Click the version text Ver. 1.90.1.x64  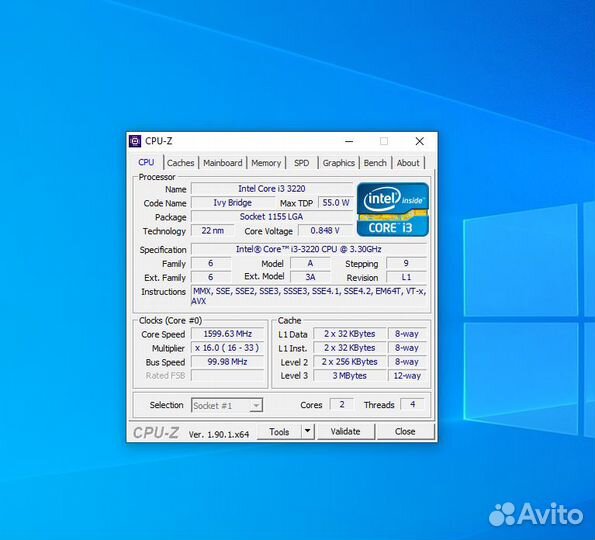(219, 435)
